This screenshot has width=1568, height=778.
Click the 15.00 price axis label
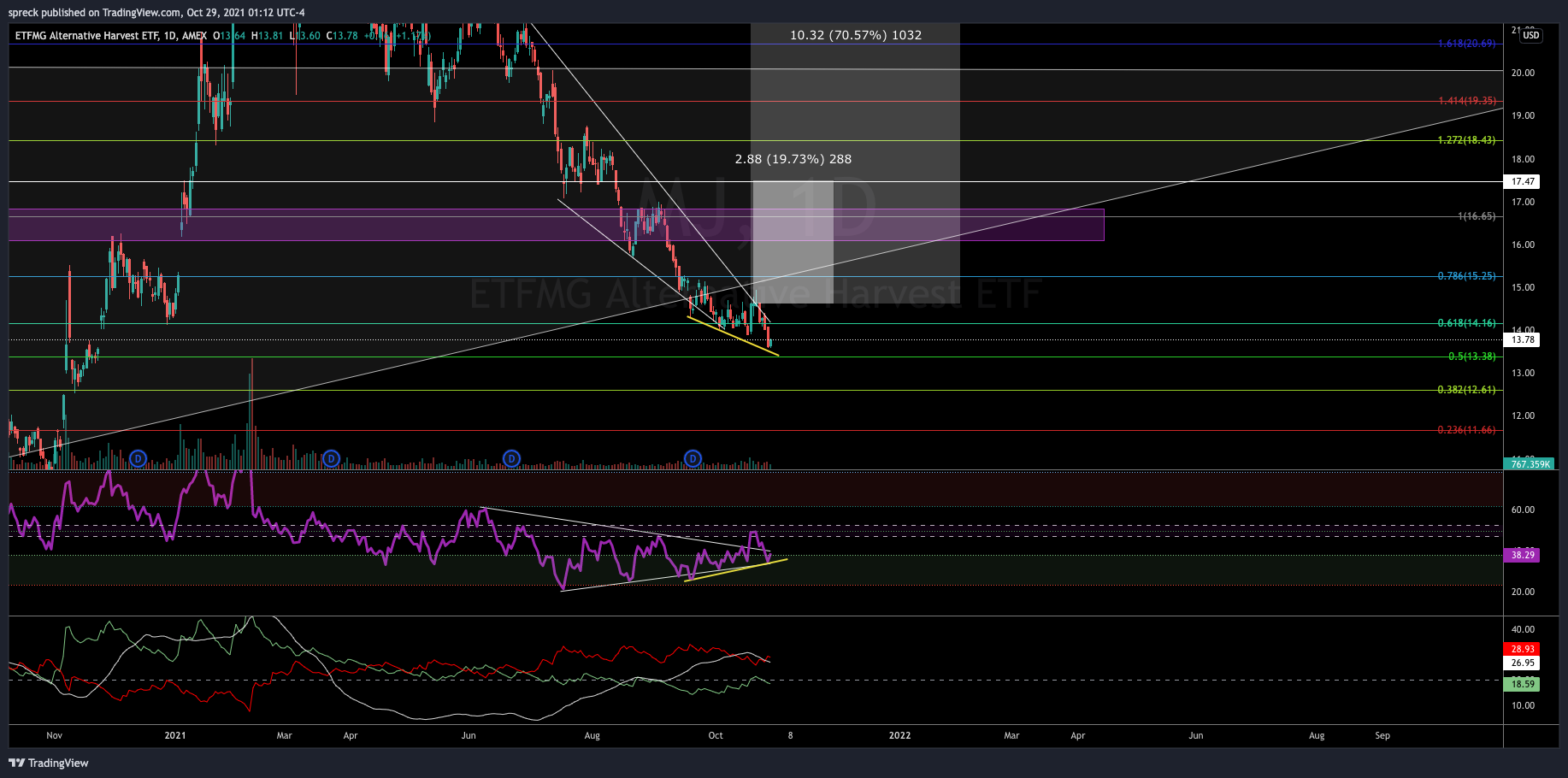[x=1523, y=287]
